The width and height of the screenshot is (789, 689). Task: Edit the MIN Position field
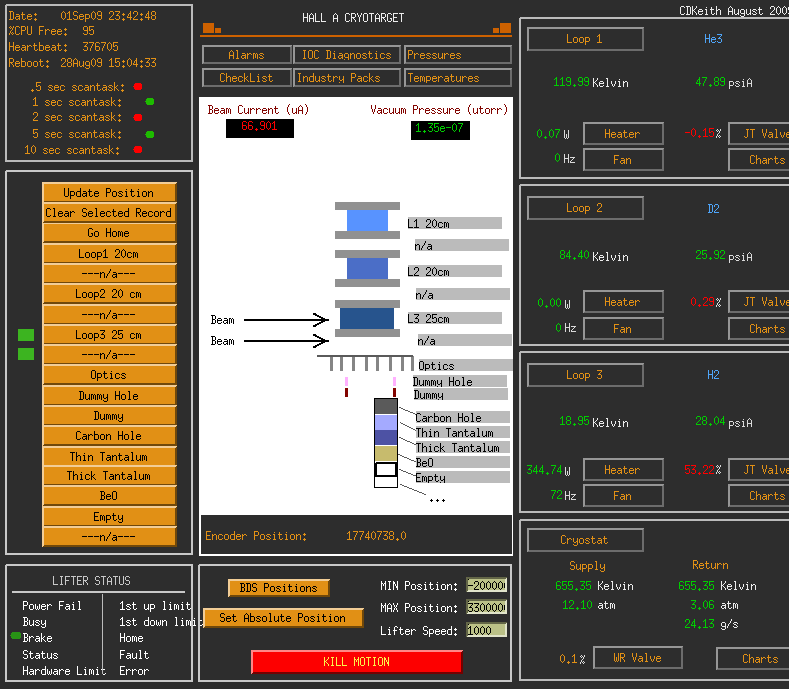pyautogui.click(x=486, y=585)
